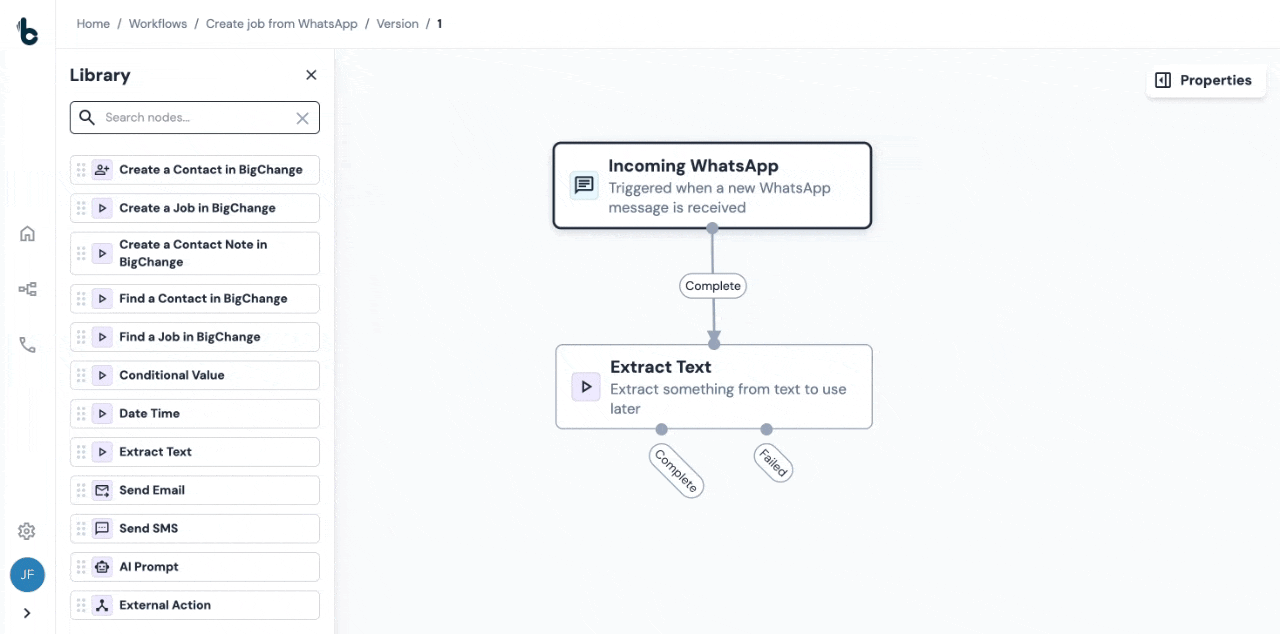This screenshot has height=634, width=1280.
Task: Expand the left sidebar with chevron
Action: coord(27,613)
